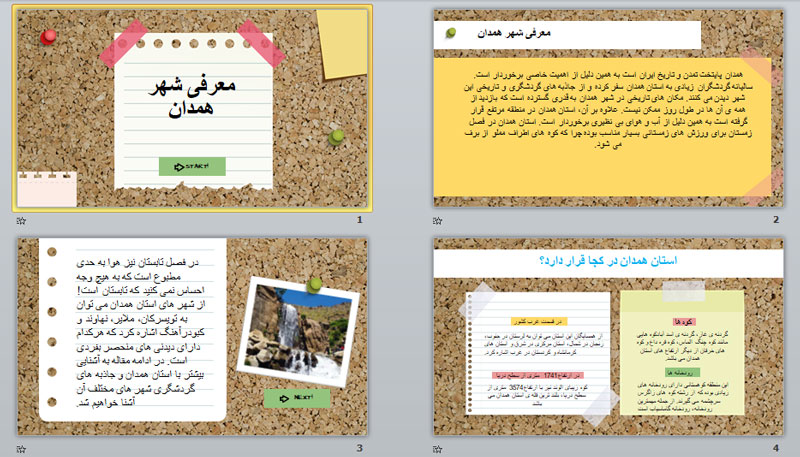The width and height of the screenshot is (800, 457).
Task: Click the green pushpin on slide 1
Action: click(x=337, y=135)
